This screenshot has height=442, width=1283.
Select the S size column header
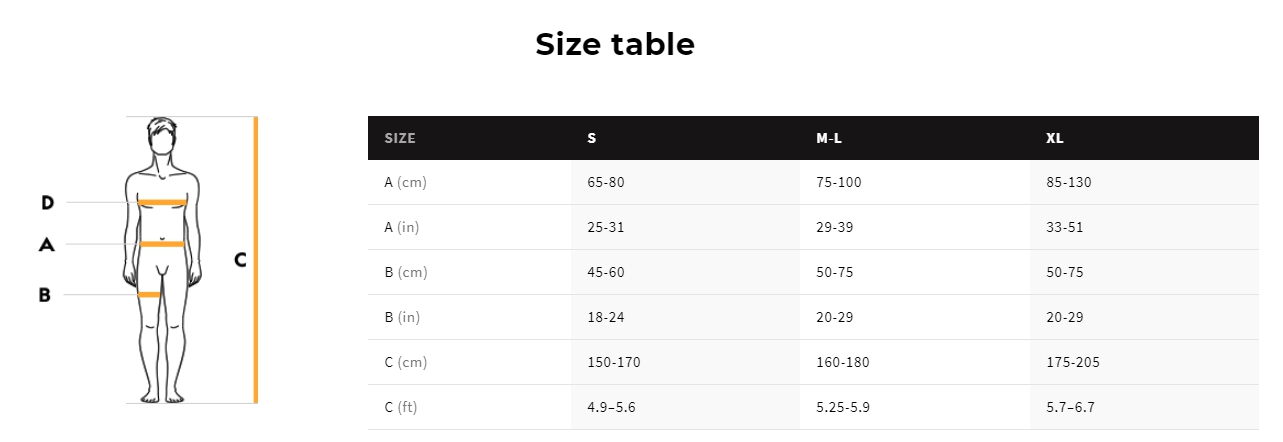tap(592, 138)
